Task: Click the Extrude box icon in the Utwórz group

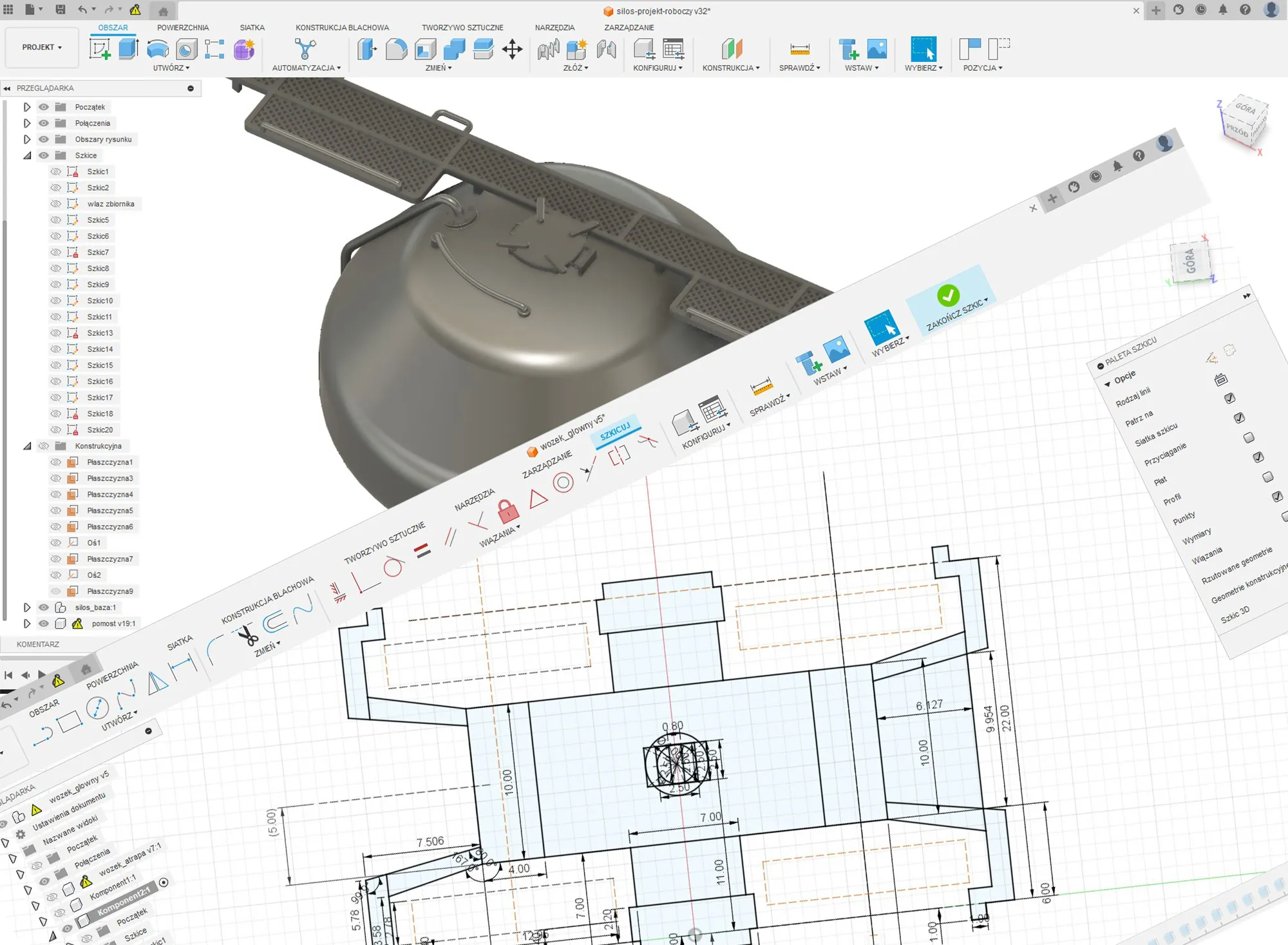Action: 128,49
